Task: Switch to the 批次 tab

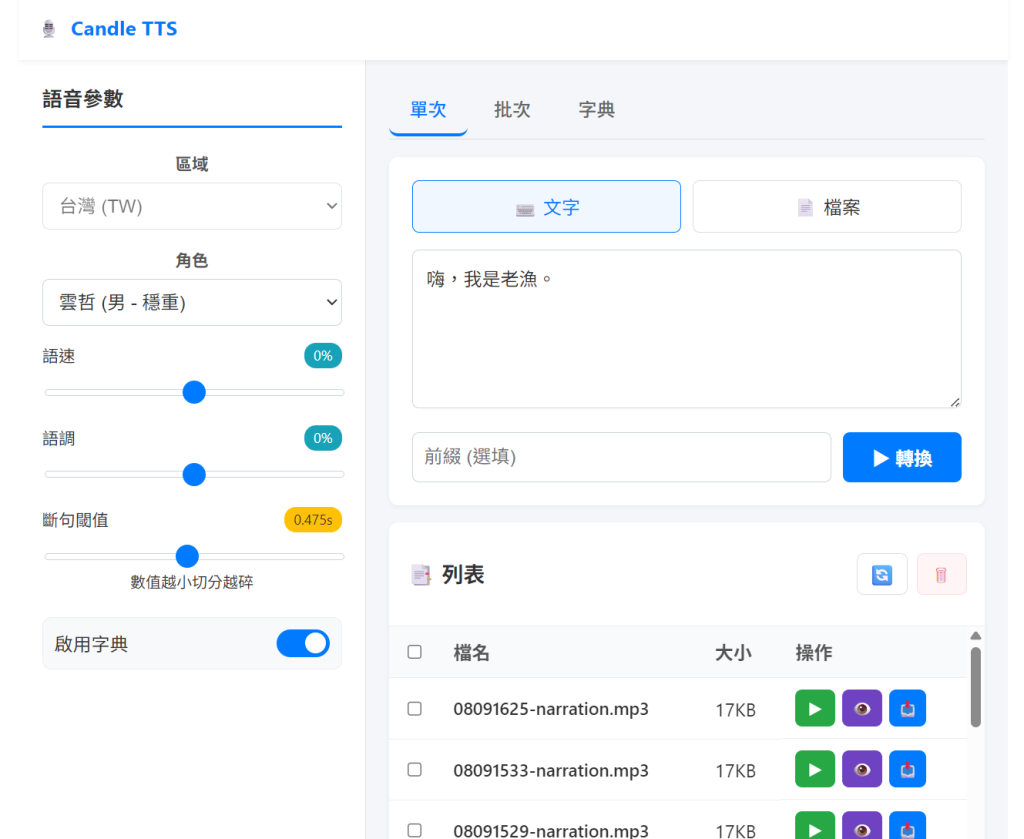Action: click(512, 110)
